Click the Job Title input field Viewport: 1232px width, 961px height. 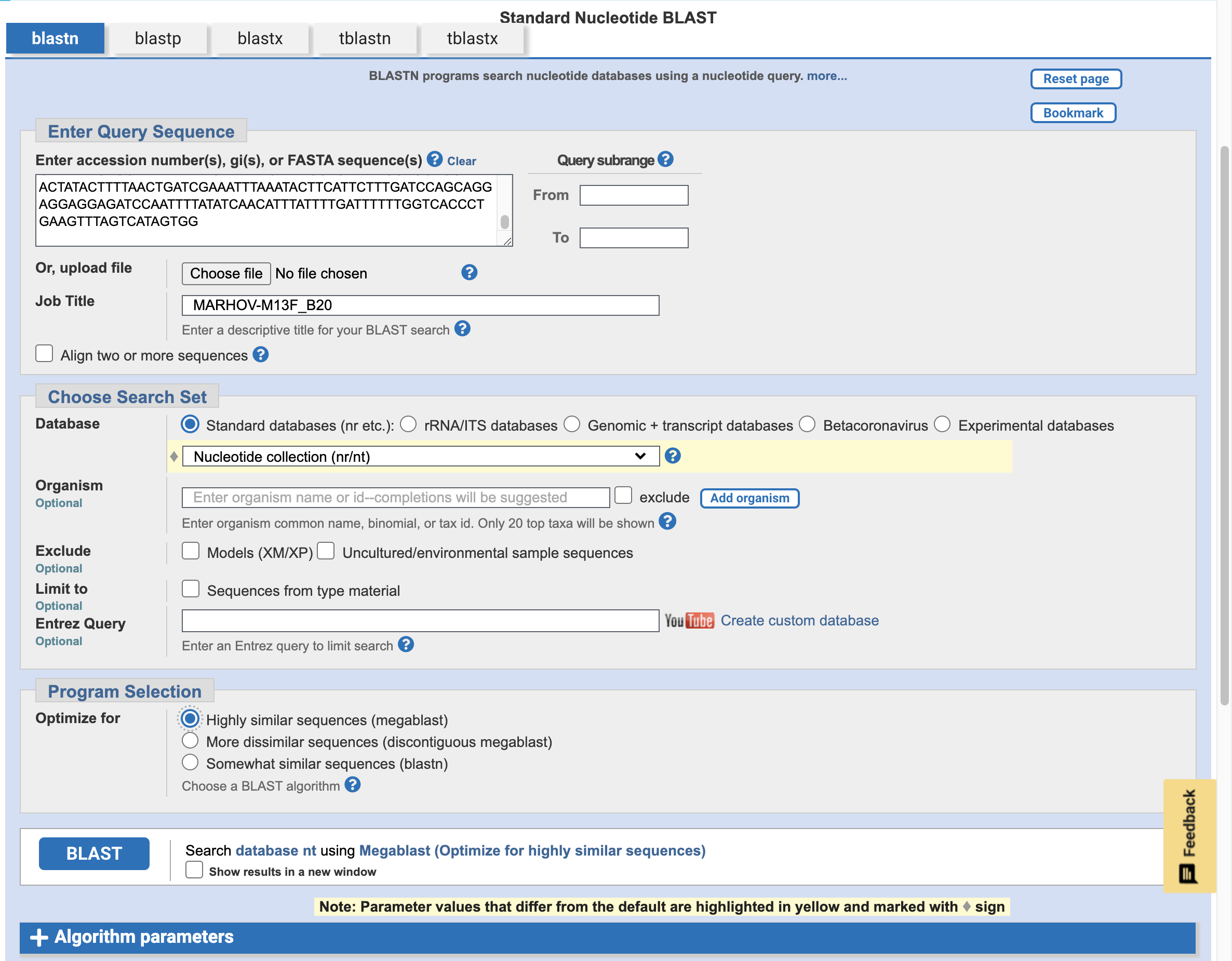420,305
